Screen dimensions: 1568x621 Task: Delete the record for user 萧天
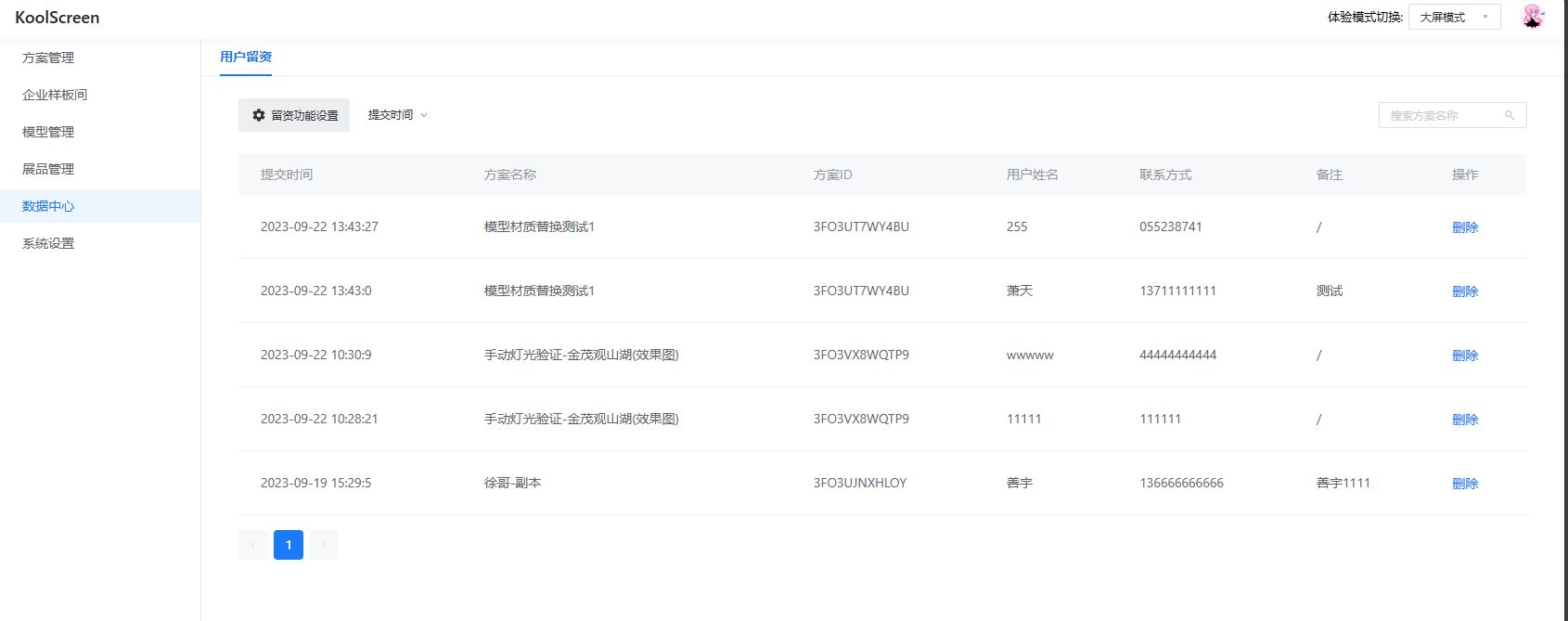point(1465,291)
